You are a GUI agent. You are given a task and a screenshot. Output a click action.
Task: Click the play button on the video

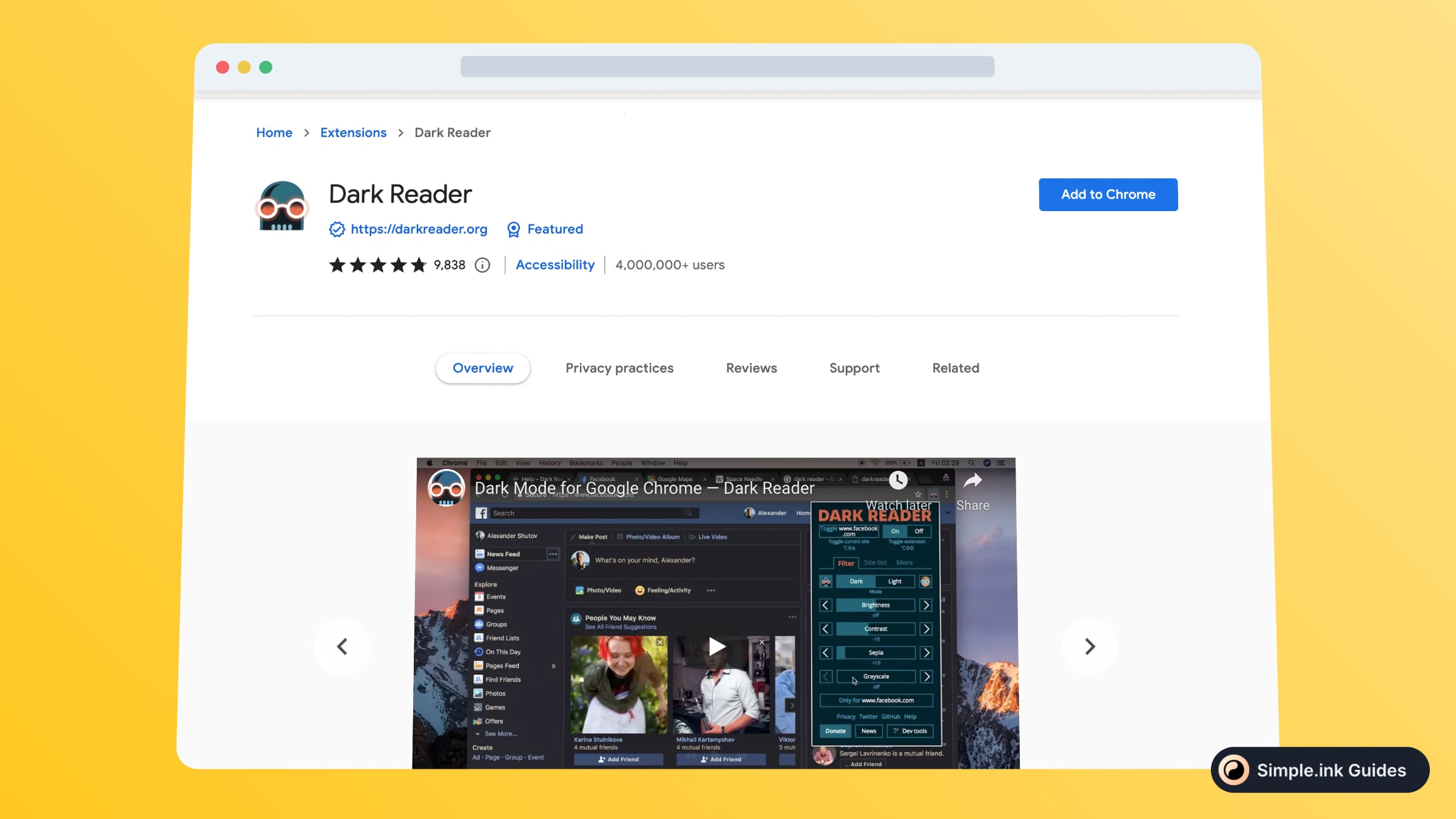tap(716, 645)
